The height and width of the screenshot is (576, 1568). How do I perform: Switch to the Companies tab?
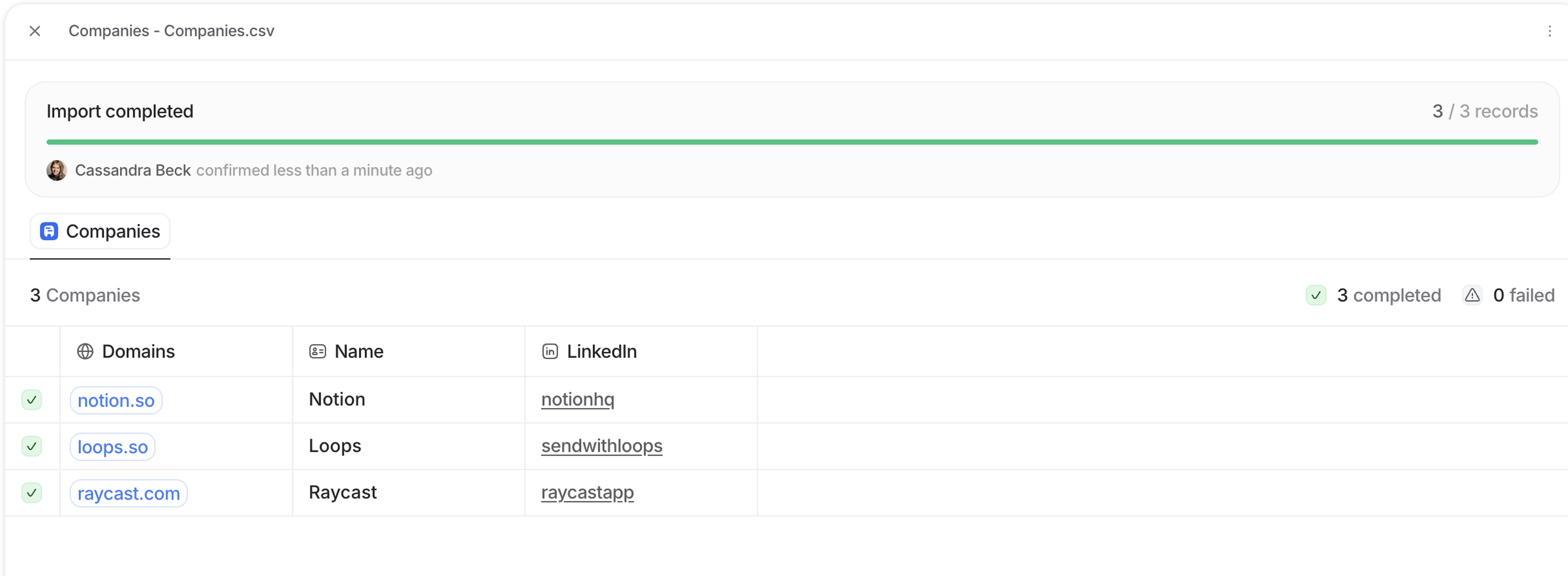tap(100, 232)
